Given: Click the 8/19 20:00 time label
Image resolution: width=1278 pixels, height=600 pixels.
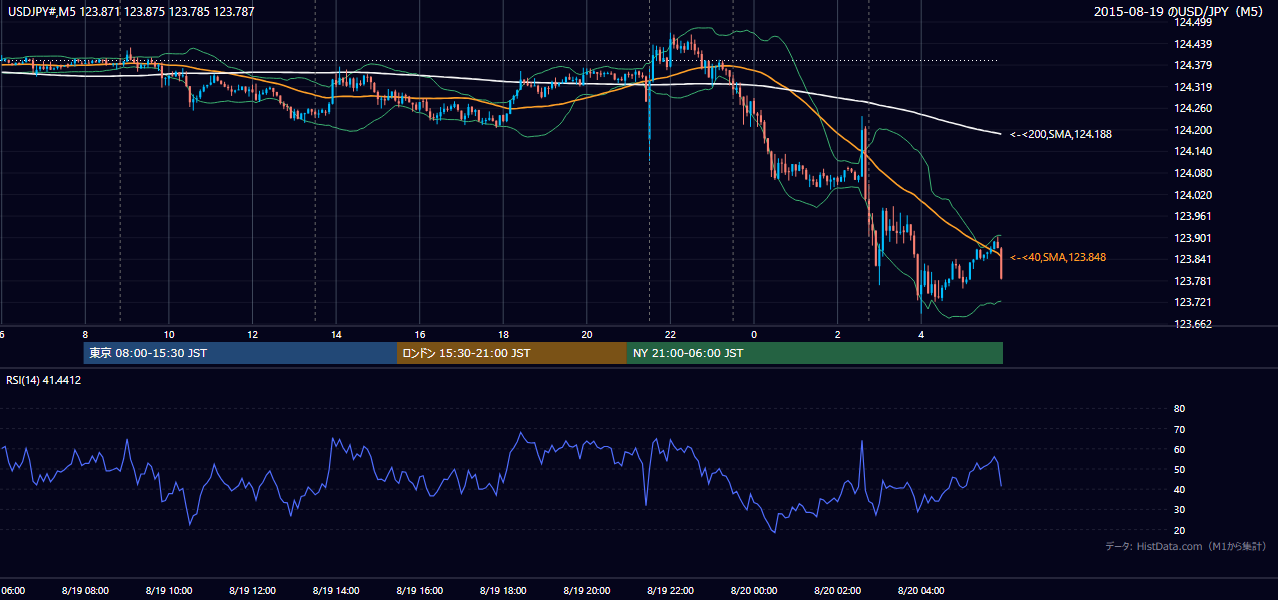Looking at the screenshot, I should (588, 590).
